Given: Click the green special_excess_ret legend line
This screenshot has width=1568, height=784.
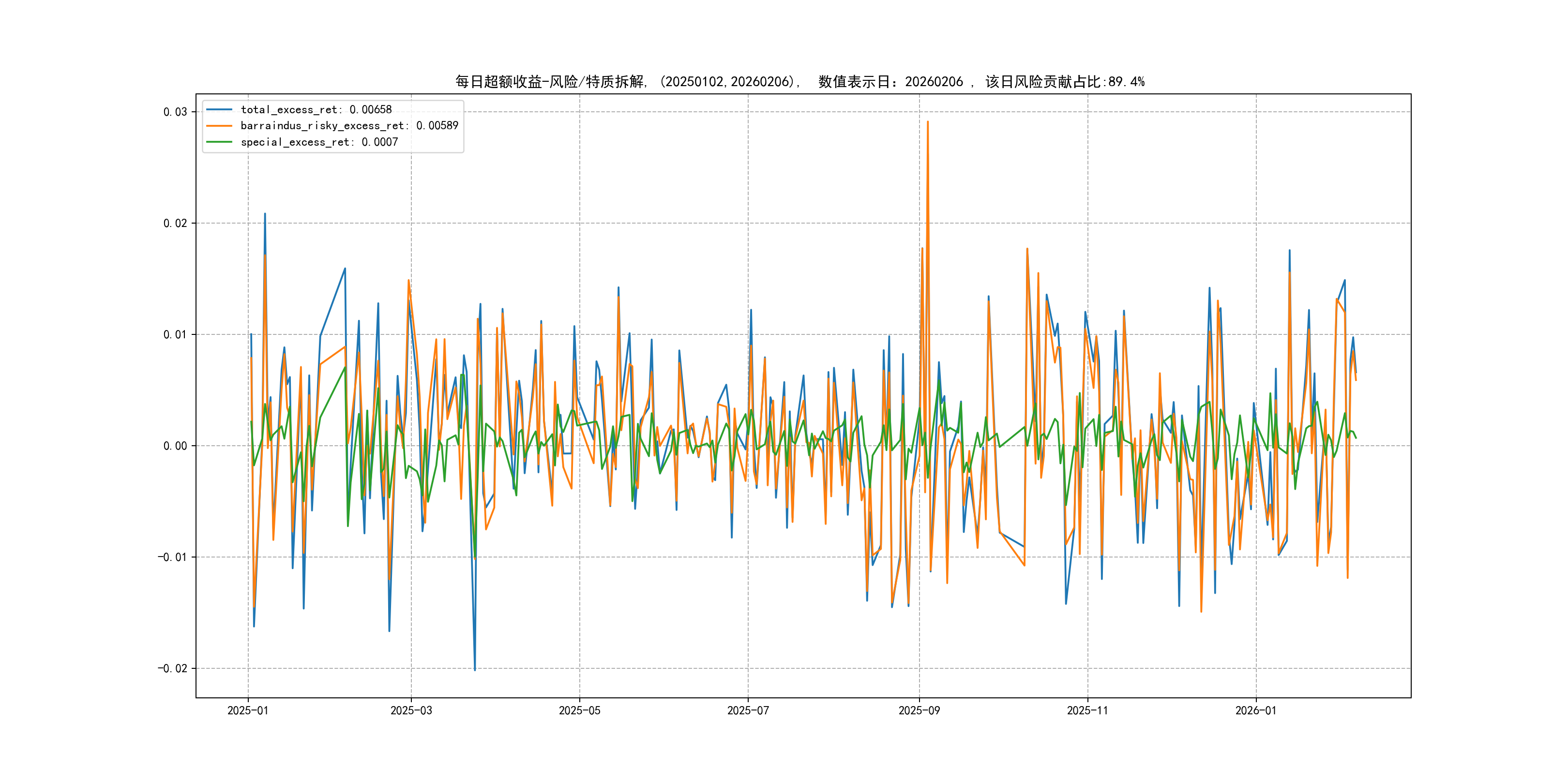Looking at the screenshot, I should [x=219, y=142].
